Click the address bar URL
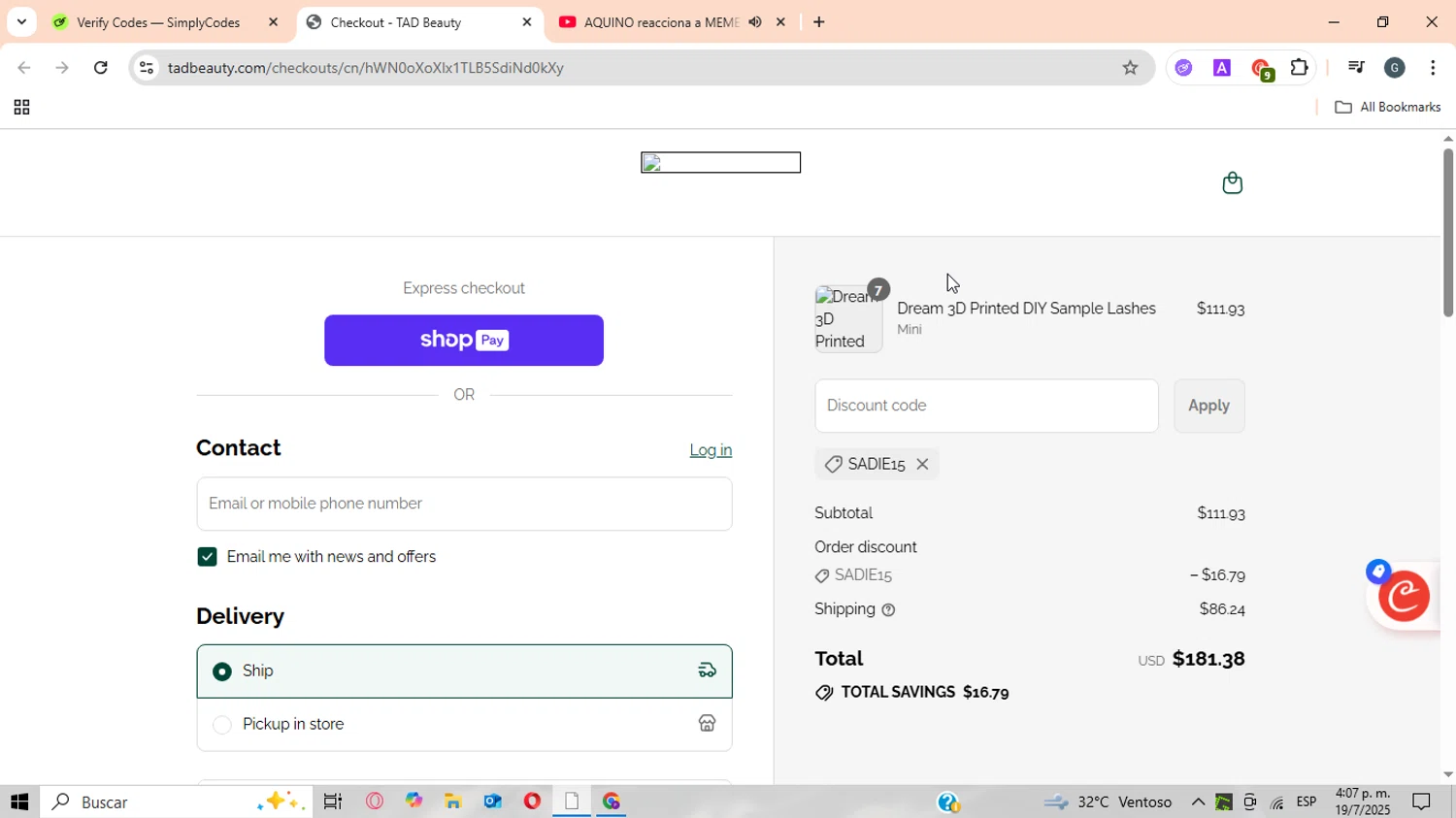 pyautogui.click(x=366, y=68)
